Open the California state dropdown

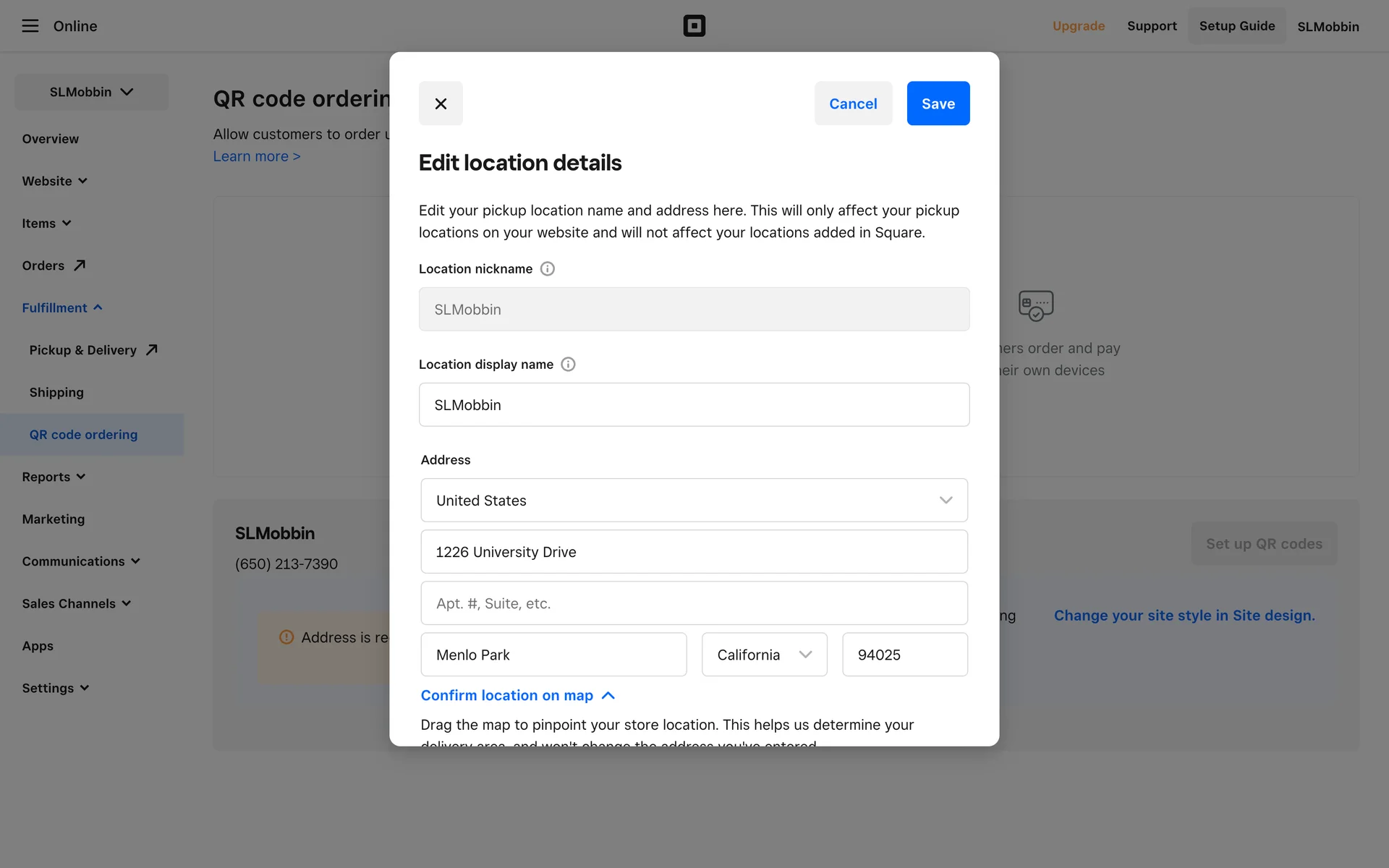tap(764, 655)
